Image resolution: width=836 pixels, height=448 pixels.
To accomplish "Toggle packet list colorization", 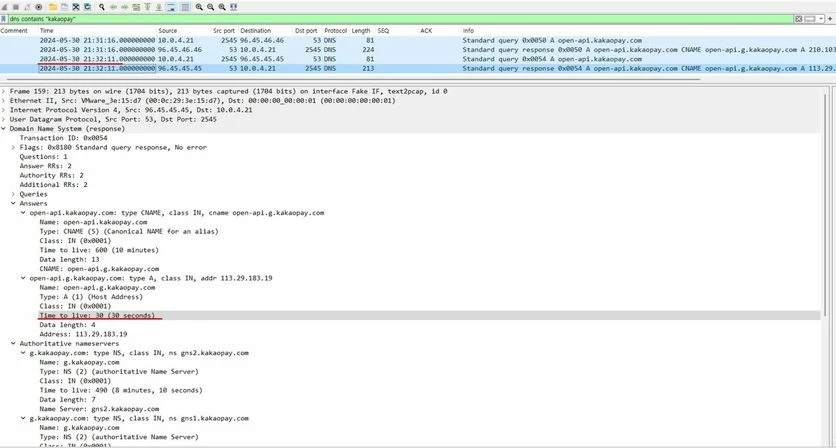I will click(185, 7).
